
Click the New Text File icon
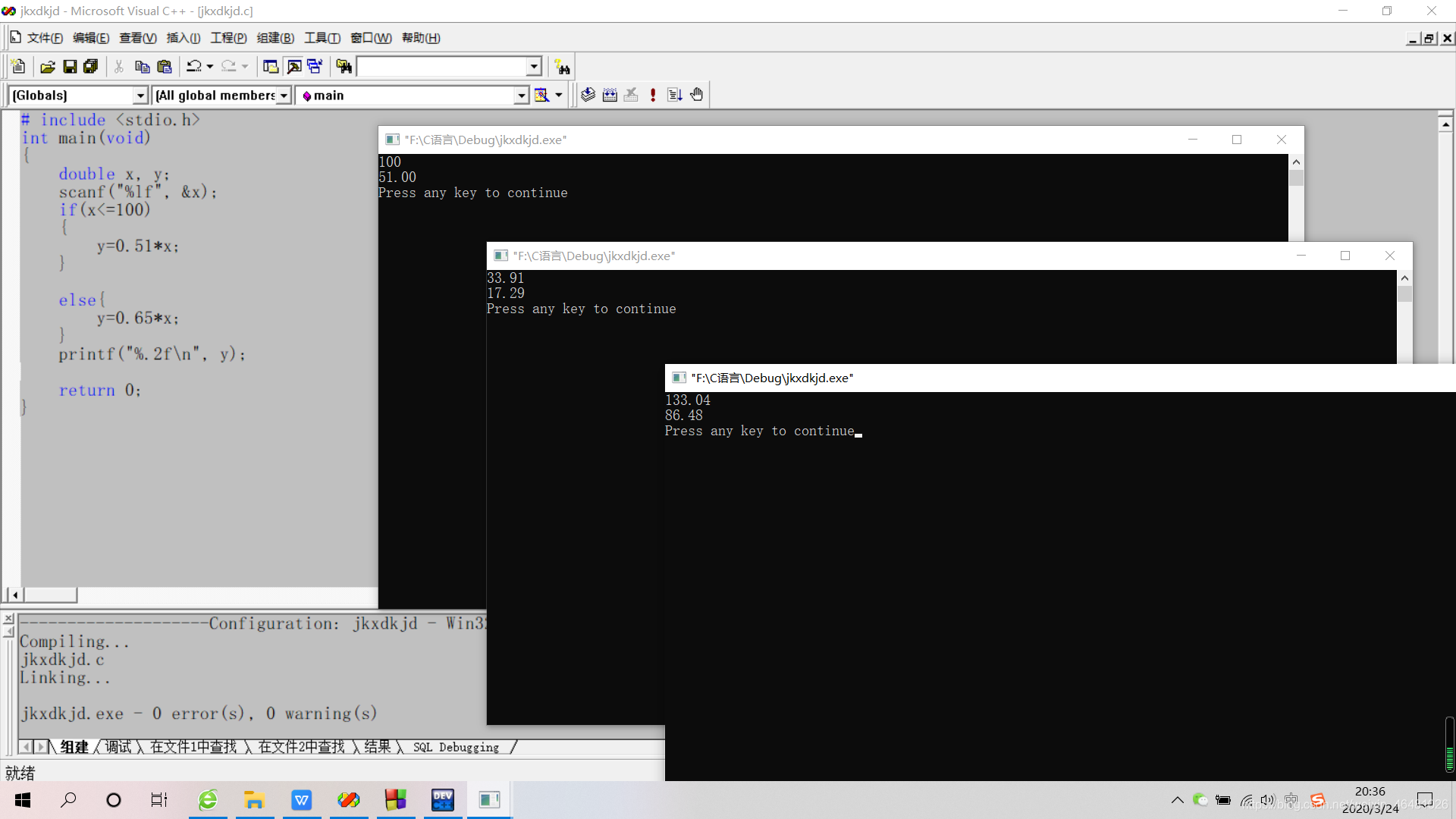pyautogui.click(x=19, y=67)
